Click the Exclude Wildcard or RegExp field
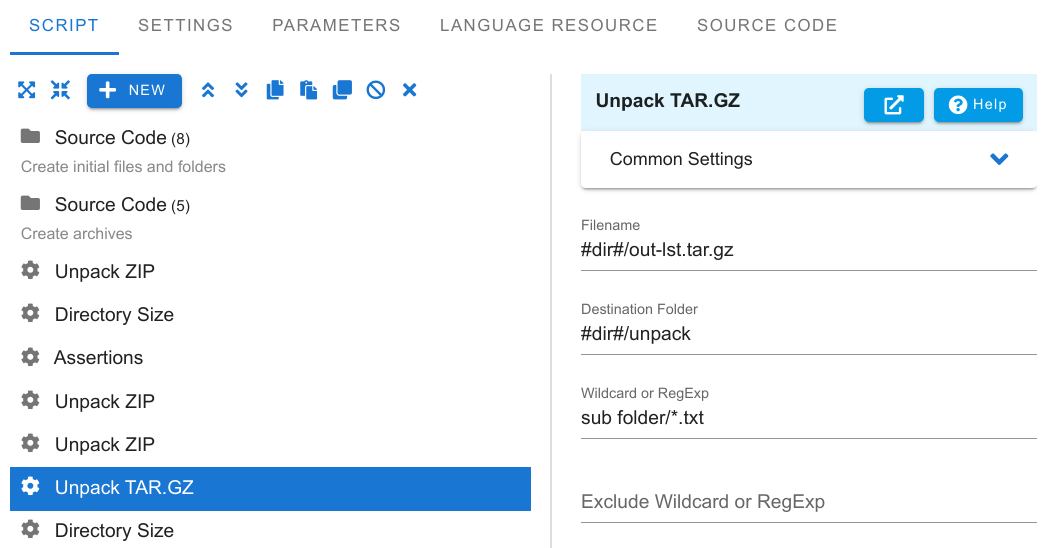Viewport: 1048px width, 548px height. 809,502
